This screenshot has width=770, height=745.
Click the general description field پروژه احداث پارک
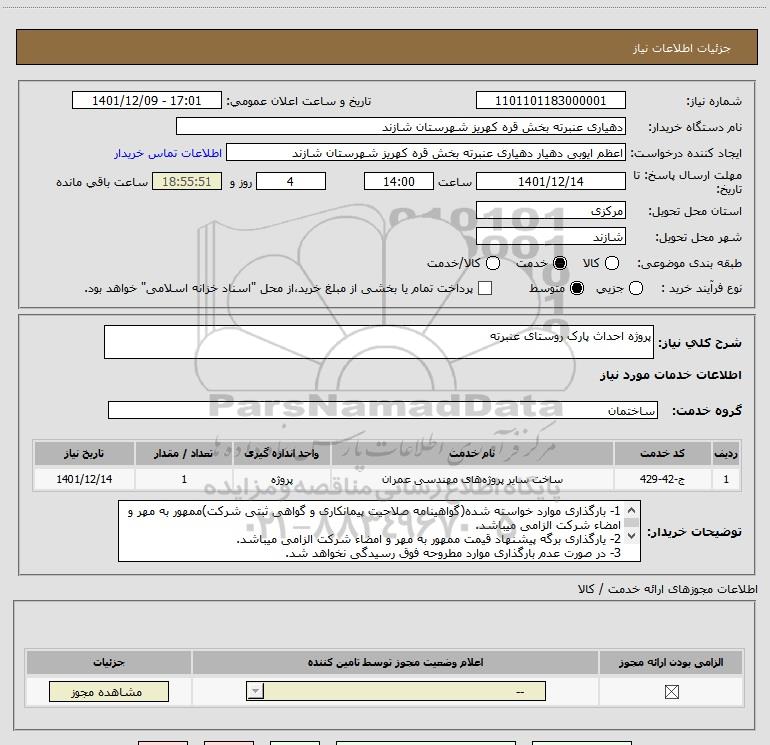tap(379, 342)
